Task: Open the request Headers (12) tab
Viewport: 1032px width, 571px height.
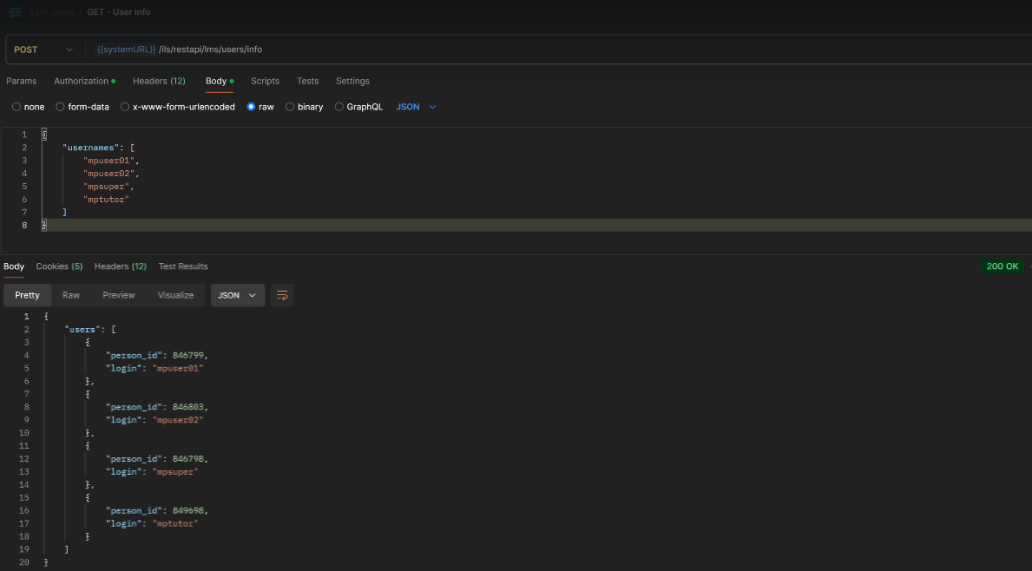Action: pyautogui.click(x=158, y=81)
